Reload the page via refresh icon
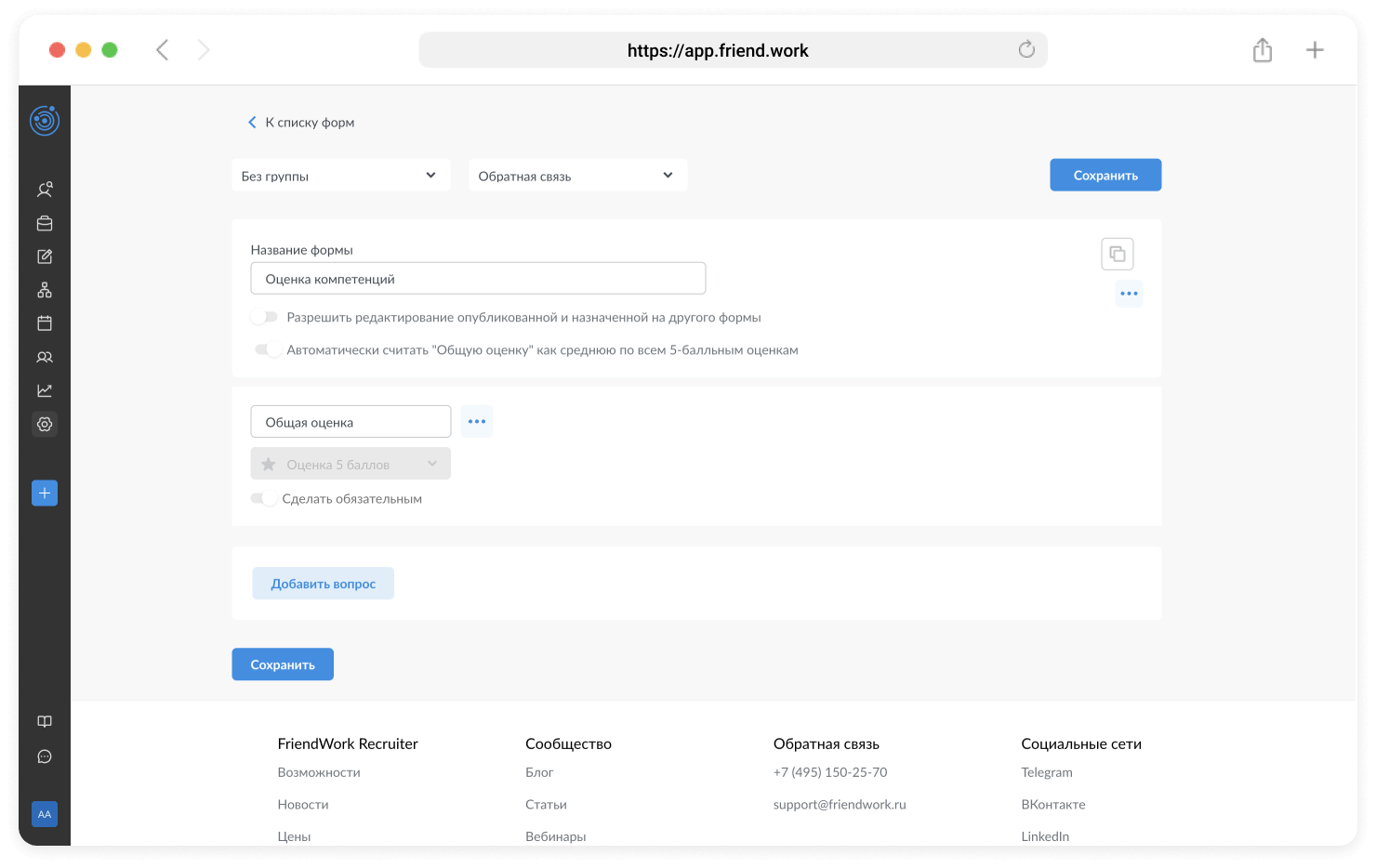This screenshot has width=1376, height=868. tap(1026, 49)
